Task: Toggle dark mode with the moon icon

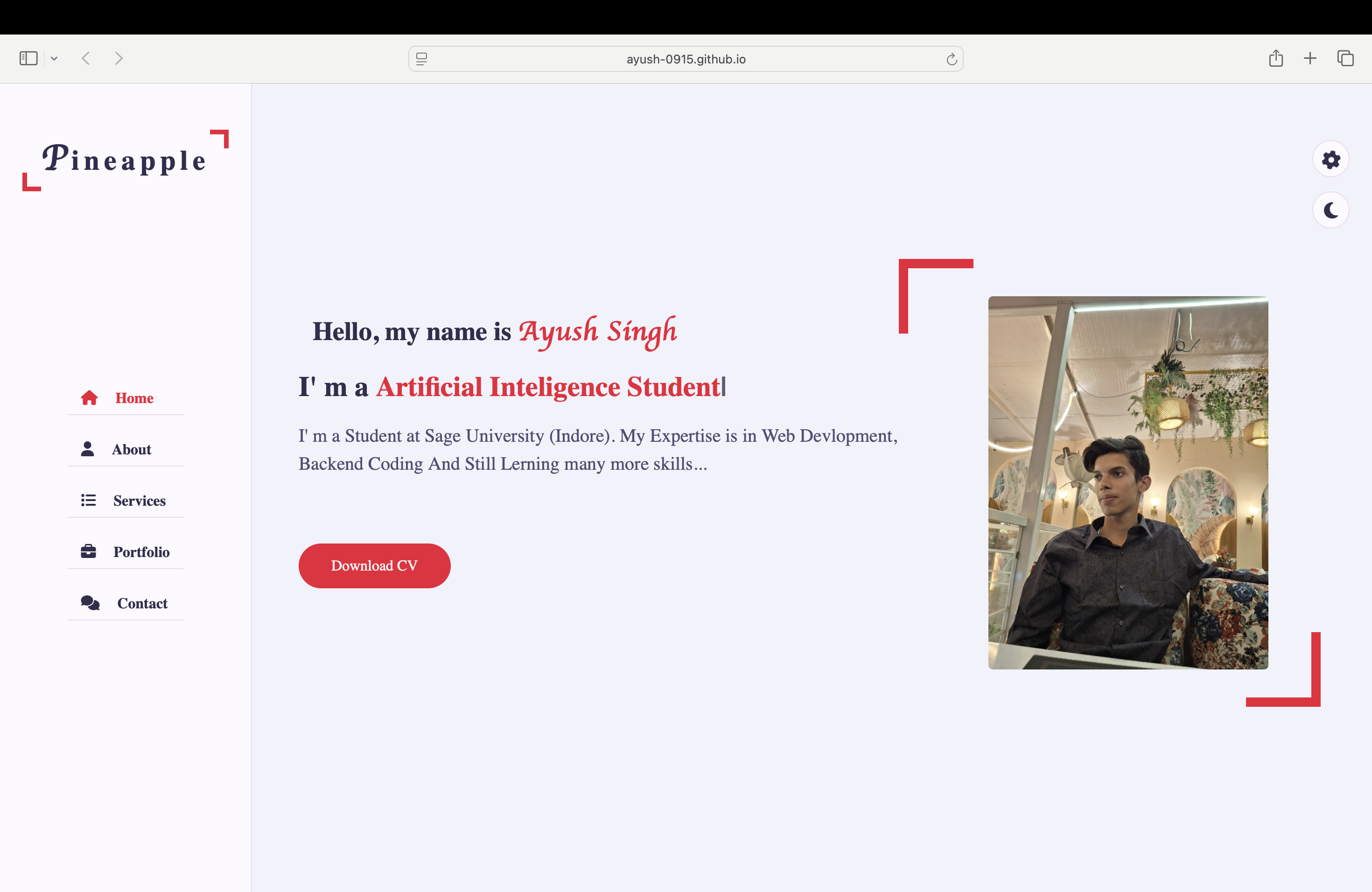Action: 1330,210
